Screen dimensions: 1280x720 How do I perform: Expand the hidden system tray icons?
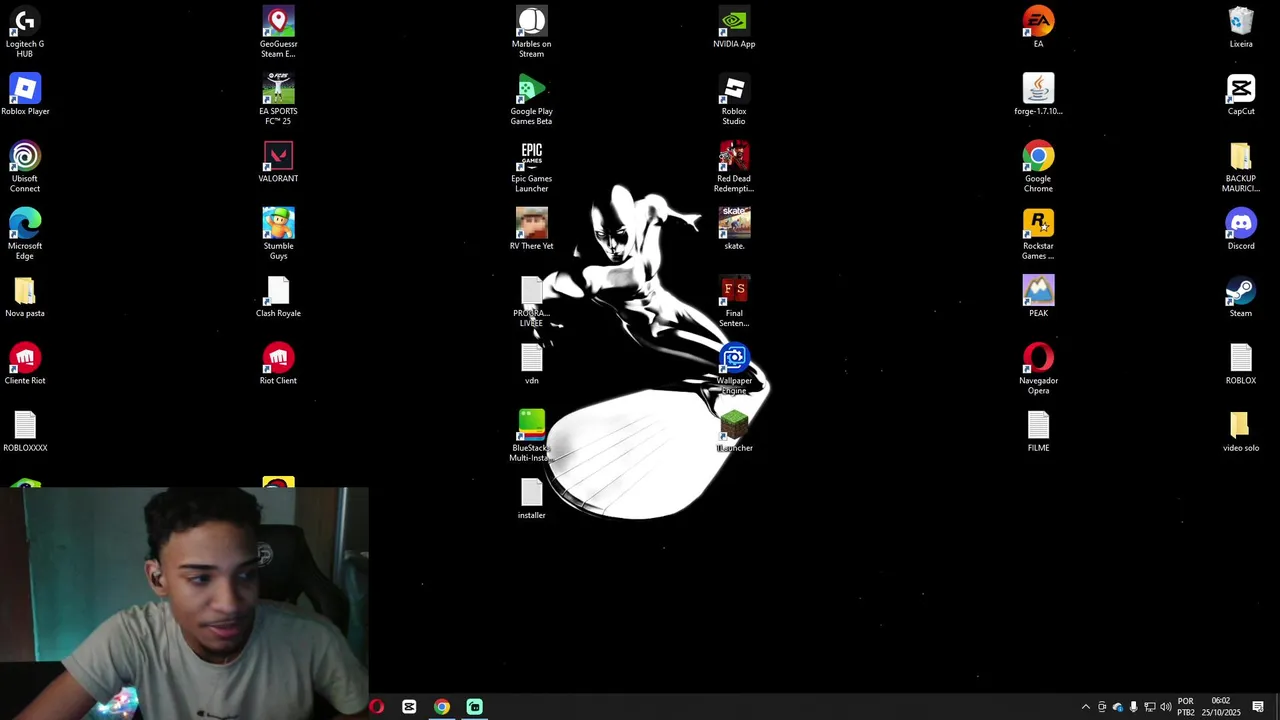pyautogui.click(x=1086, y=707)
